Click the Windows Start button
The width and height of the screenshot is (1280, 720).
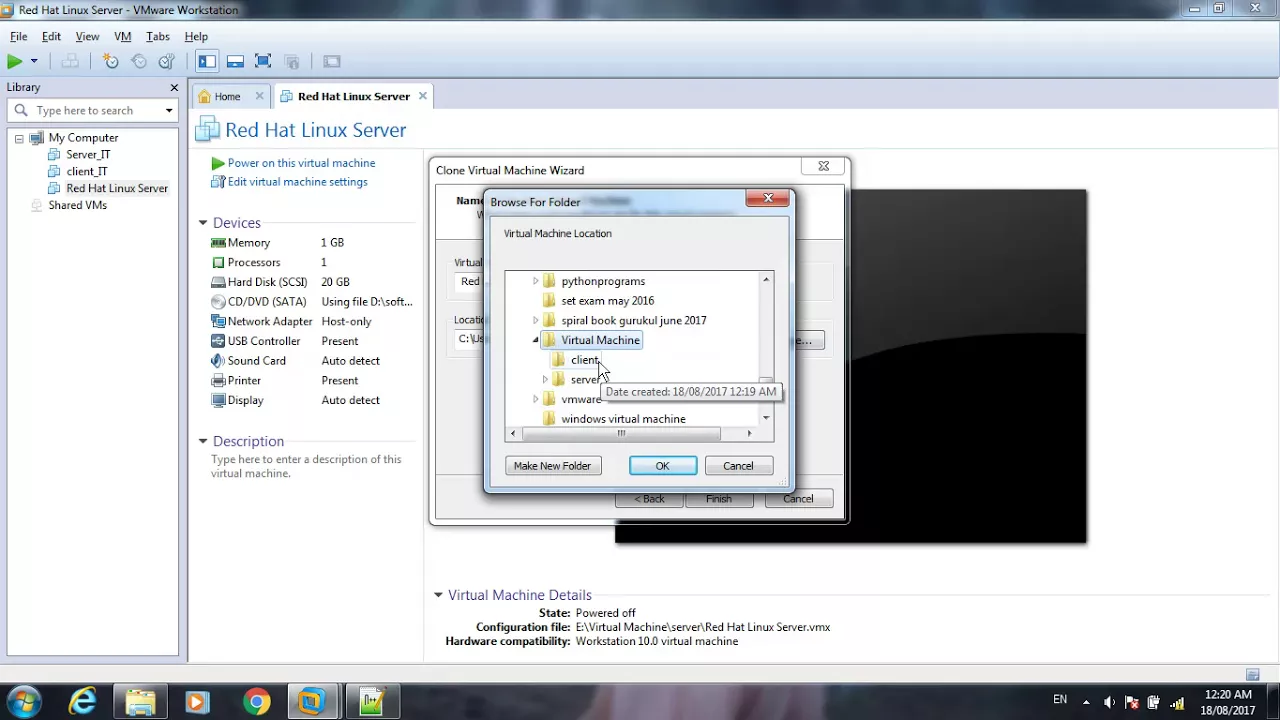pyautogui.click(x=24, y=702)
